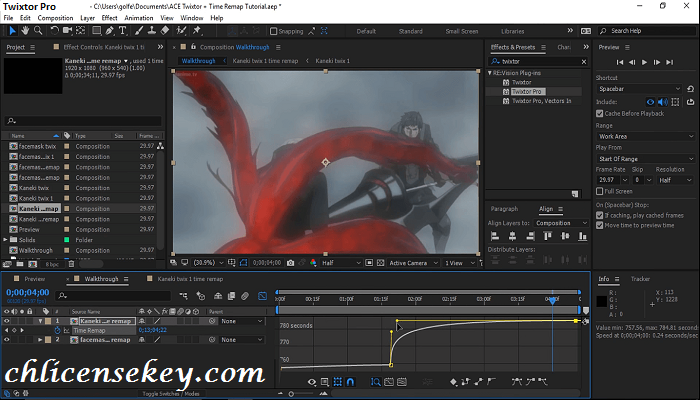Click the snapshot camera icon in viewer
Screen dimensions: 700x400
pyautogui.click(x=291, y=263)
